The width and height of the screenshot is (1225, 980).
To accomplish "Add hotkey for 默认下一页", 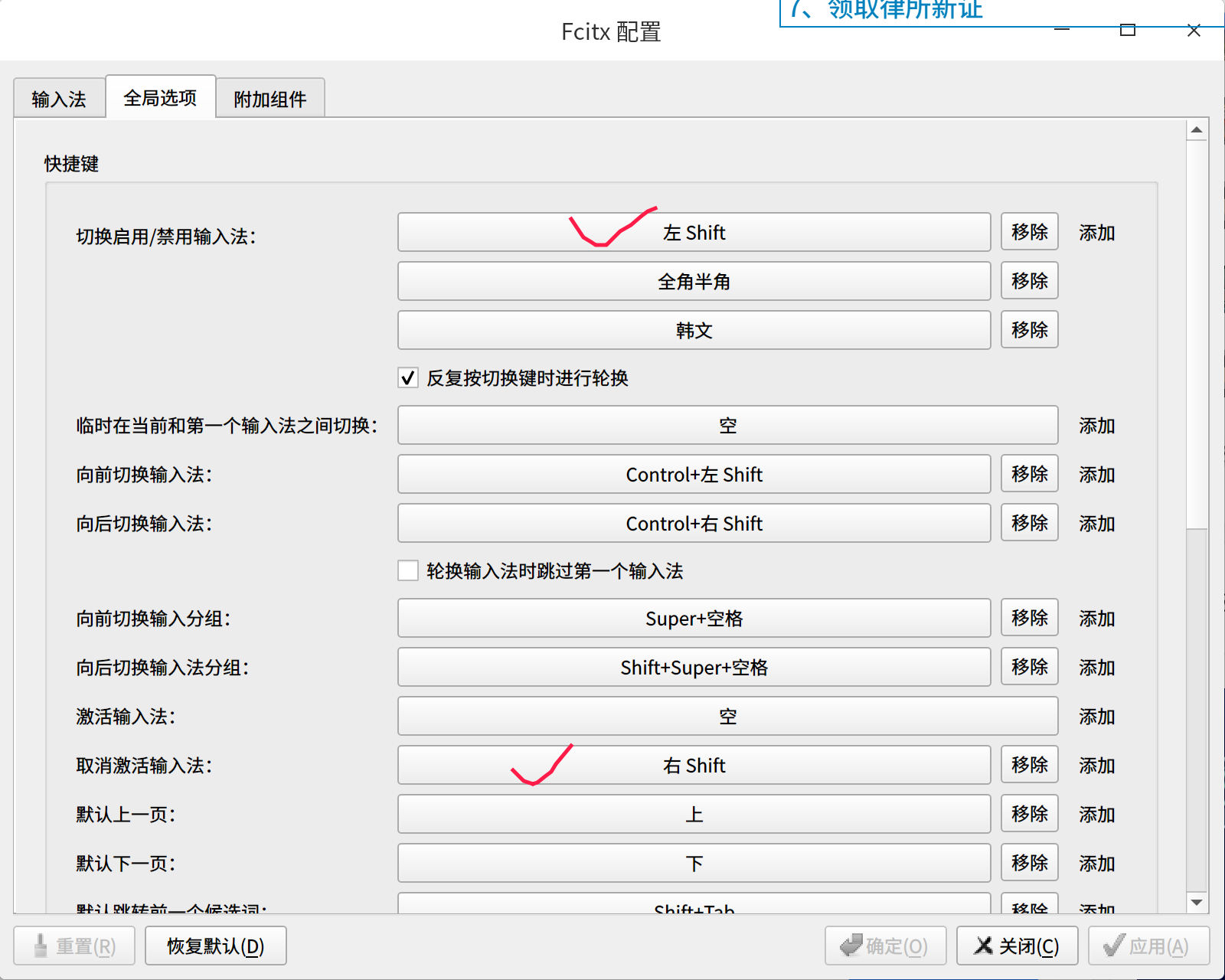I will tap(1097, 864).
